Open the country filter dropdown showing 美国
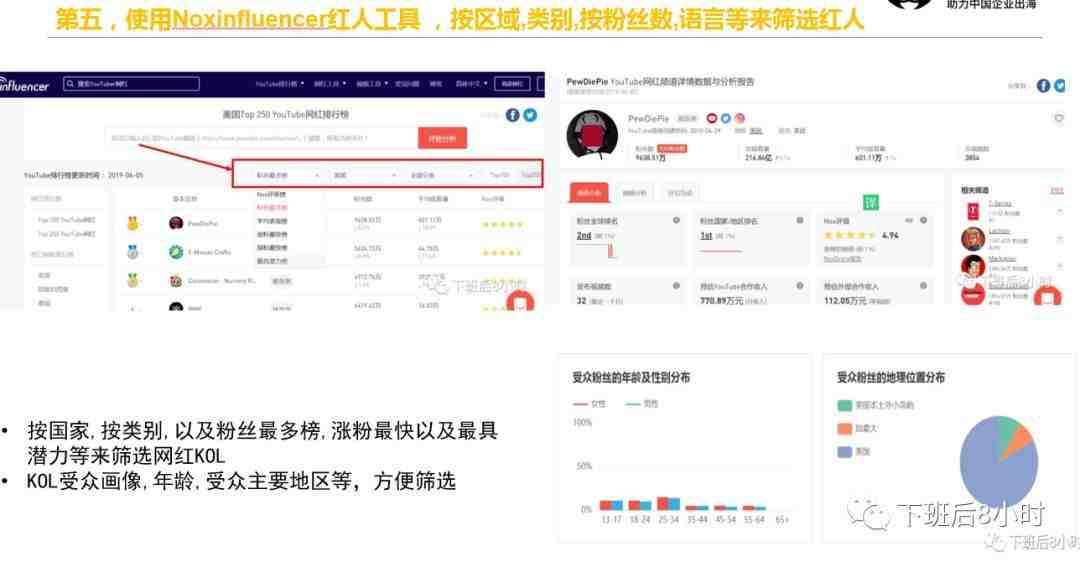Image resolution: width=1080 pixels, height=562 pixels. 364,176
